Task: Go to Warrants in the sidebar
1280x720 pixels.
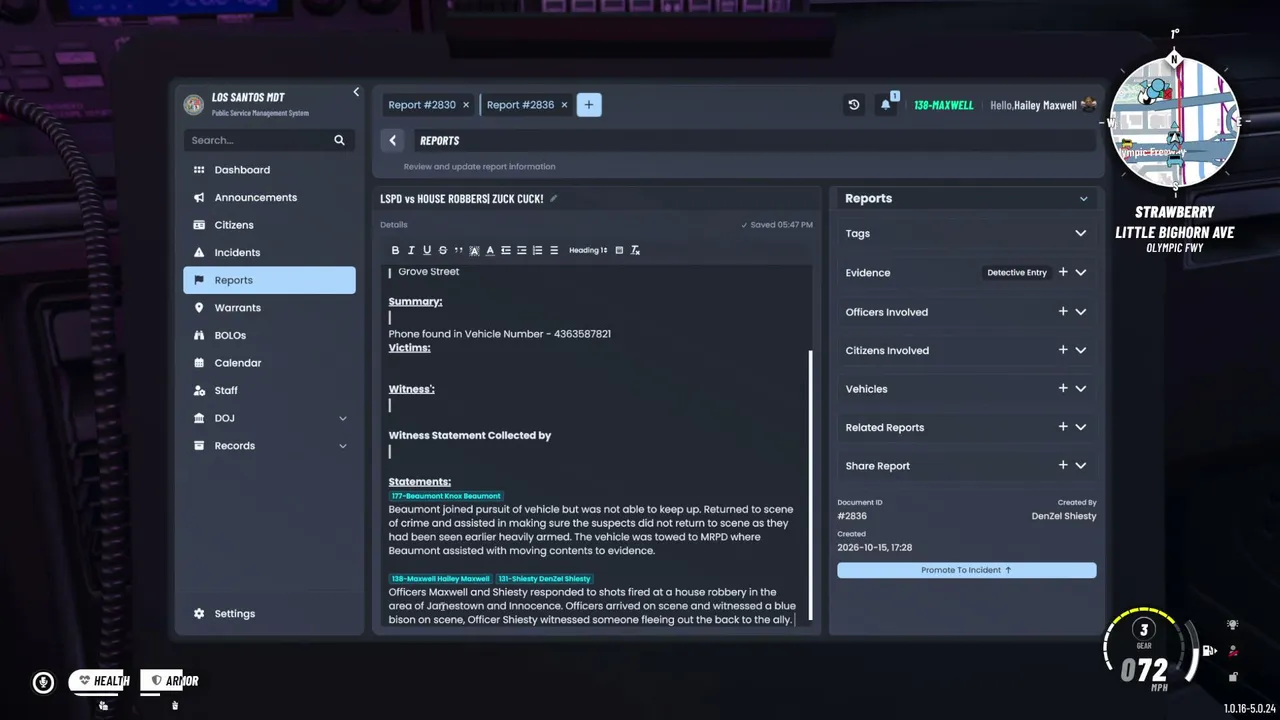Action: click(x=269, y=308)
